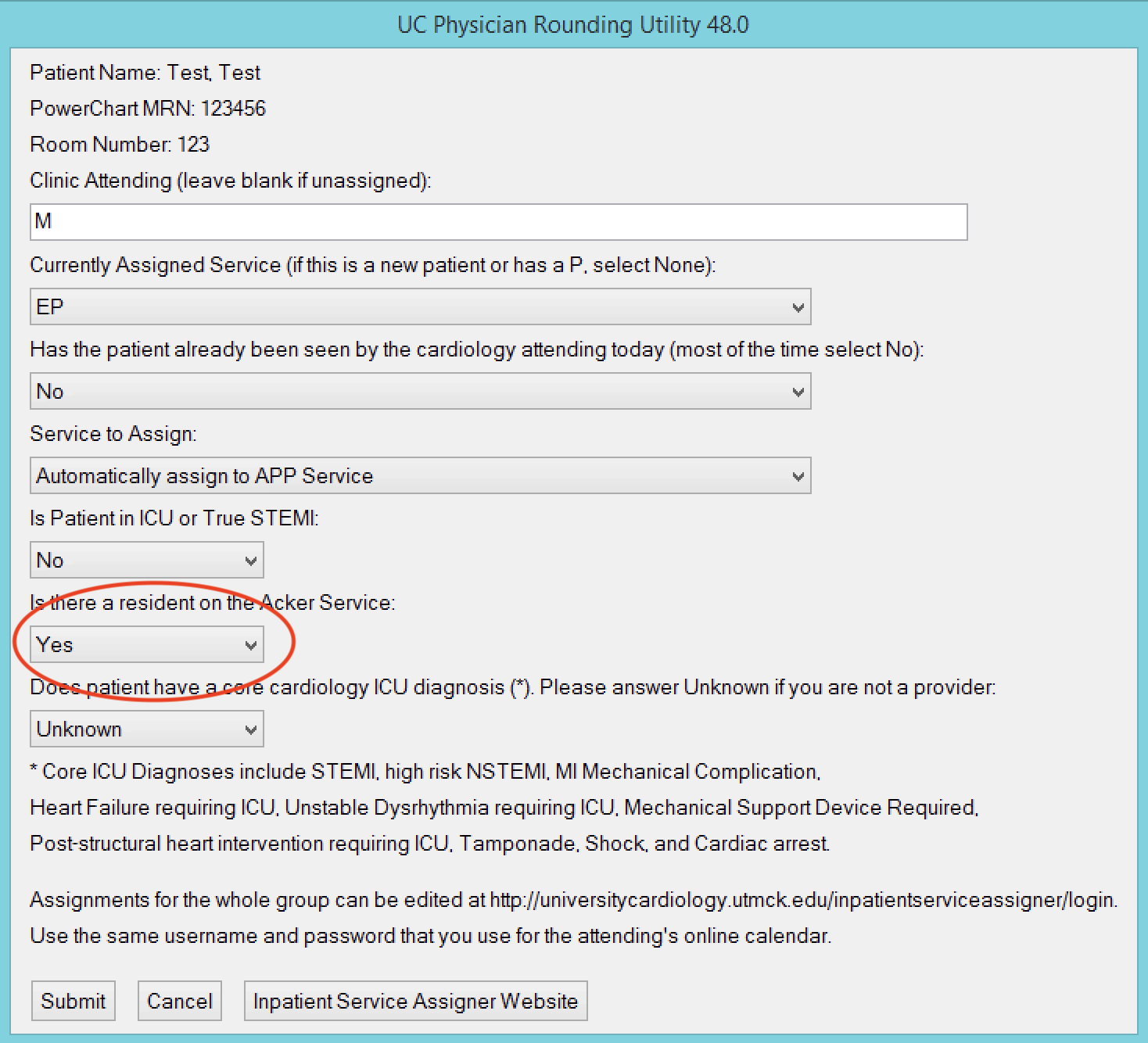Click the Core ICU Diagnoses footnote line
Screen dimensions: 1148x1043
[425, 772]
